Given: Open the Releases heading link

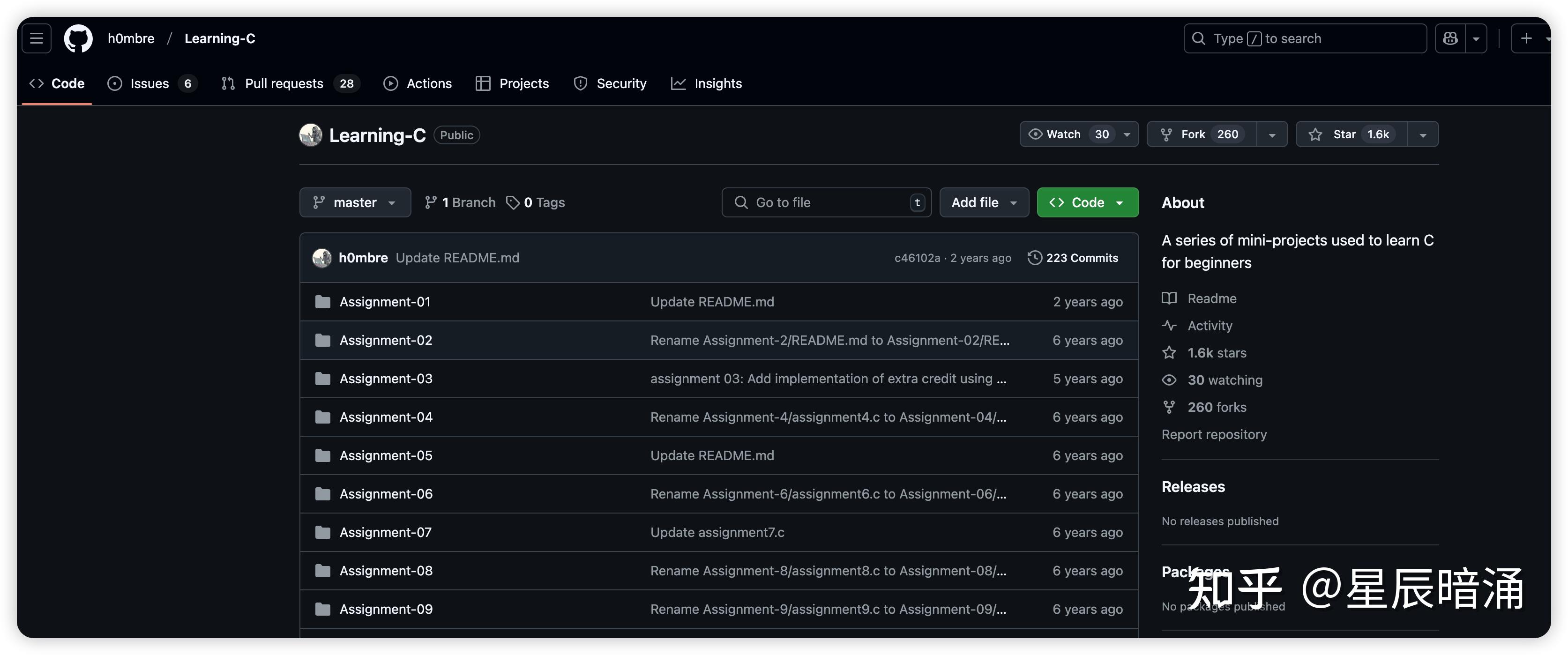Looking at the screenshot, I should (1193, 486).
